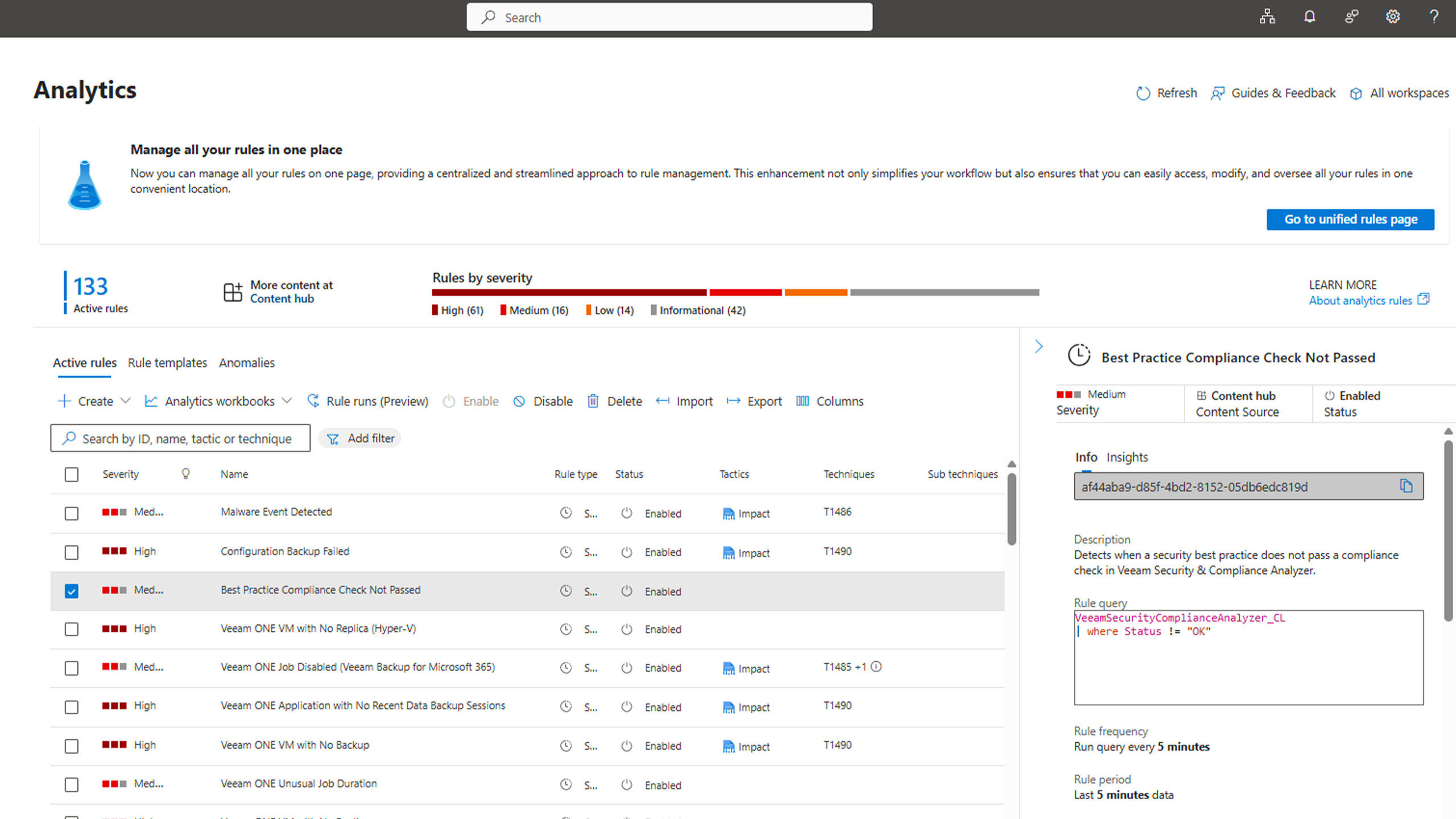Open the About analytics rules link
This screenshot has height=819, width=1456.
point(1360,300)
